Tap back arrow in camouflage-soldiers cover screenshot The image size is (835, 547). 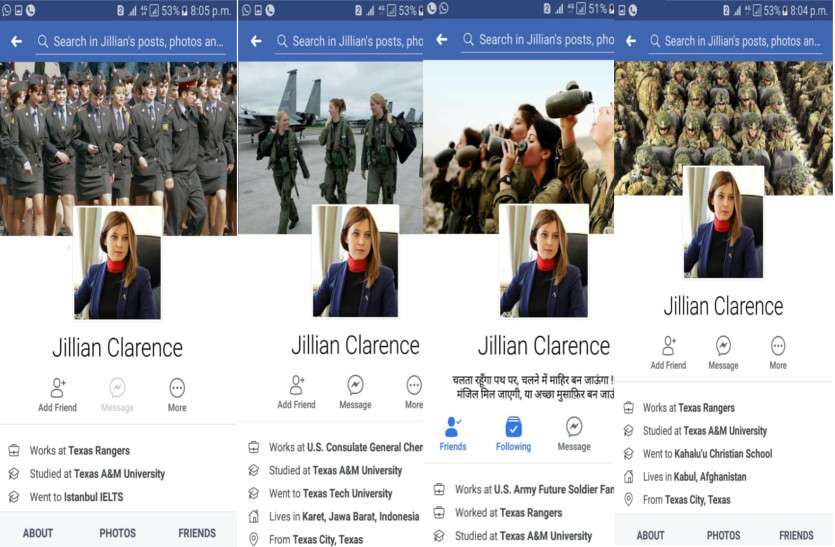[631, 41]
